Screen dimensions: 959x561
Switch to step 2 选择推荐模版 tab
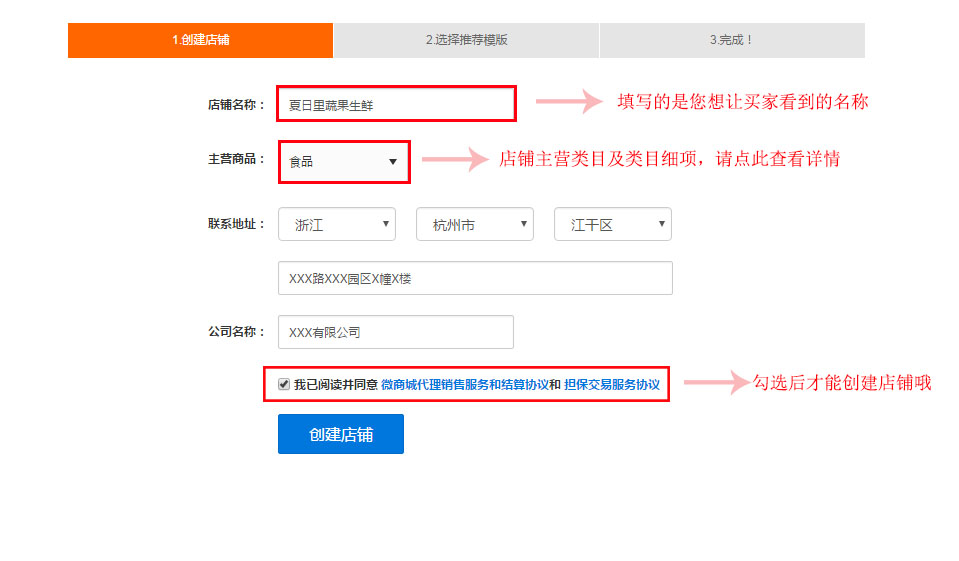[466, 40]
